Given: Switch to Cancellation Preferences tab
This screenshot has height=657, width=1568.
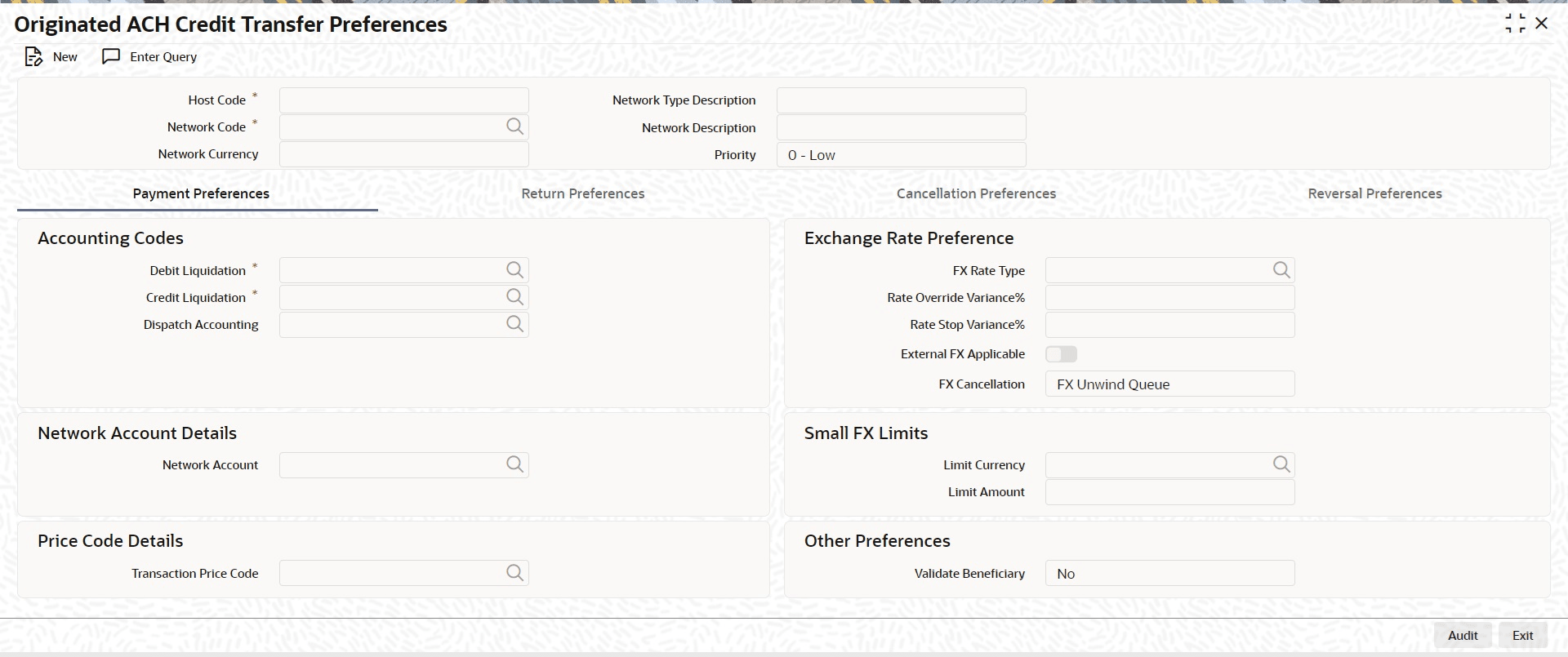Looking at the screenshot, I should click(x=976, y=193).
